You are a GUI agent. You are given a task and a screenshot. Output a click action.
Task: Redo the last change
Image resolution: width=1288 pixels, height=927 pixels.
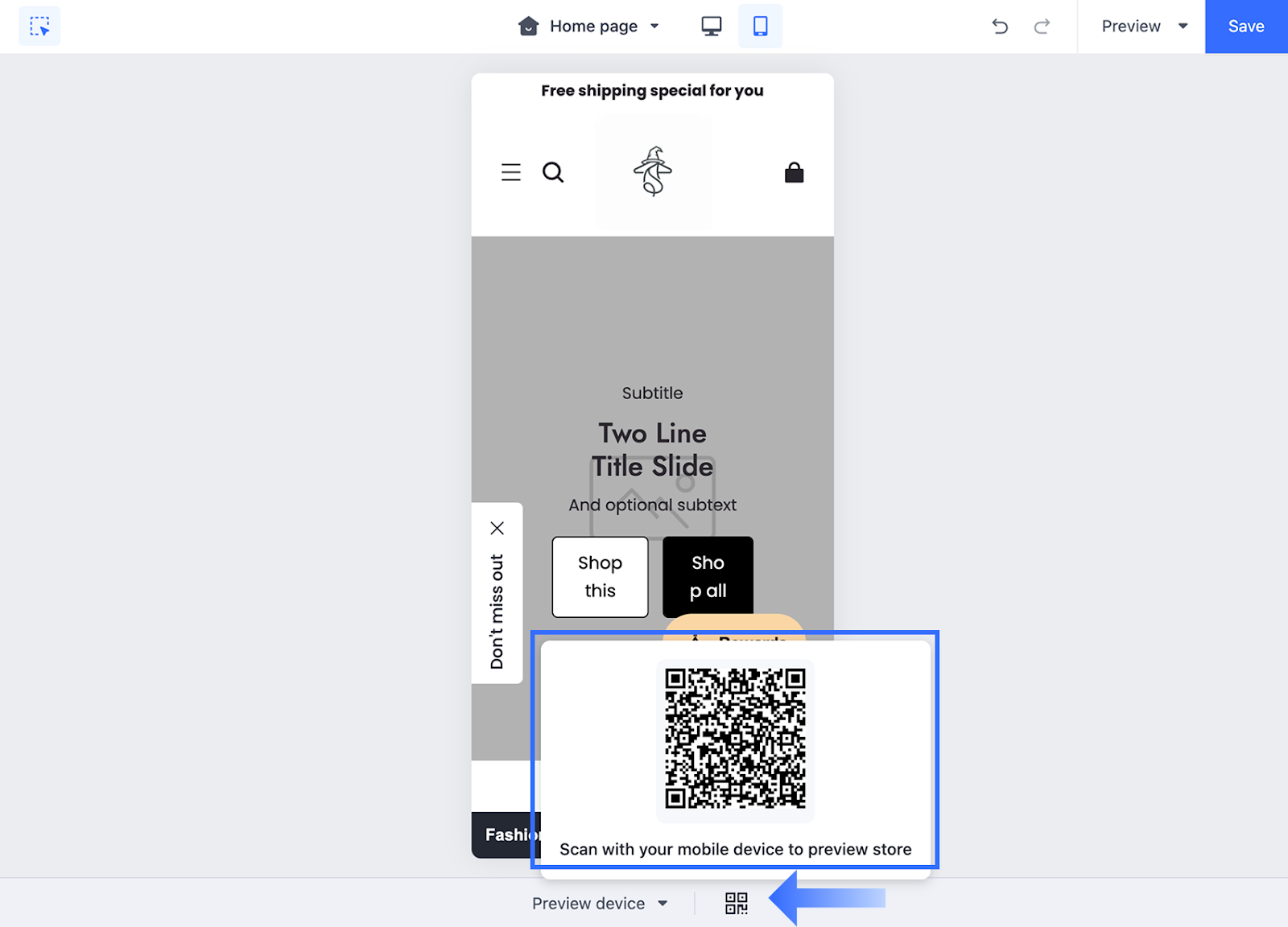(1042, 27)
